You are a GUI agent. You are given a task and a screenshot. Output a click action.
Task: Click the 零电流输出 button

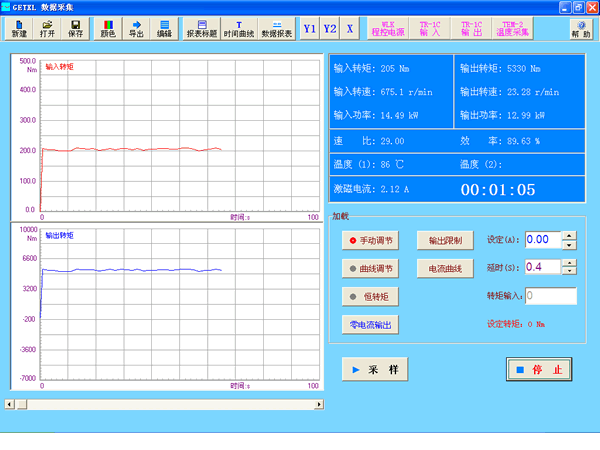click(370, 324)
